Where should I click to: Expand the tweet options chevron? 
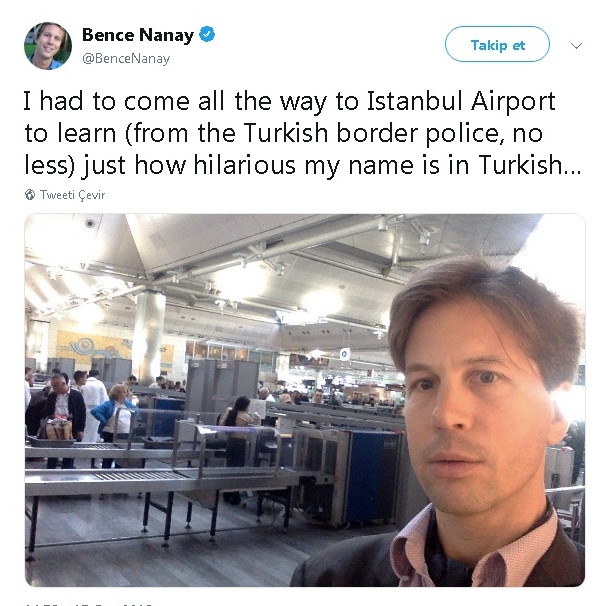[x=576, y=46]
